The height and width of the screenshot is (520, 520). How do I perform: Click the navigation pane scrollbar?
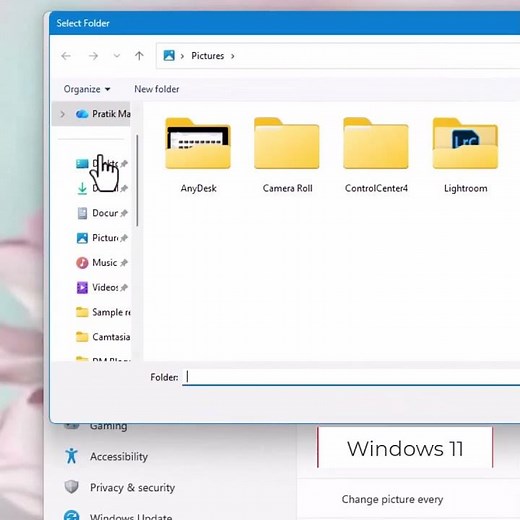(x=137, y=180)
